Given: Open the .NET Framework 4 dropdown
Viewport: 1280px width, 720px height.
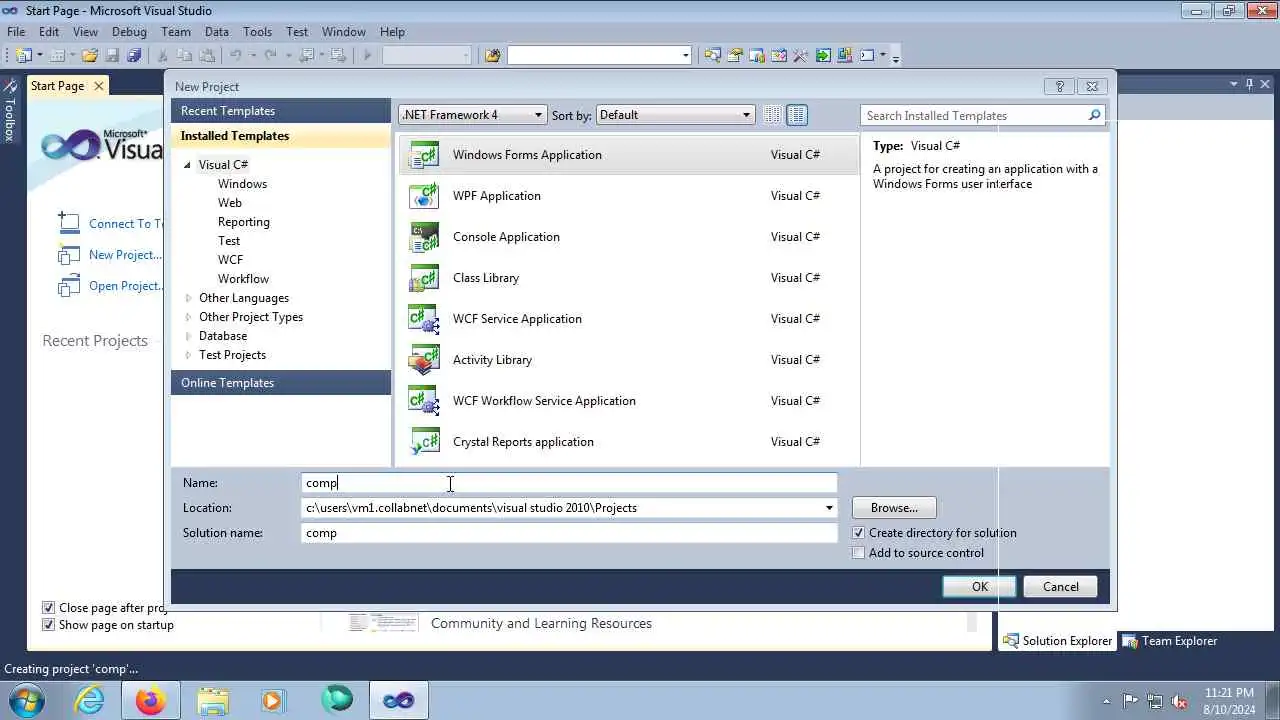Looking at the screenshot, I should (473, 115).
